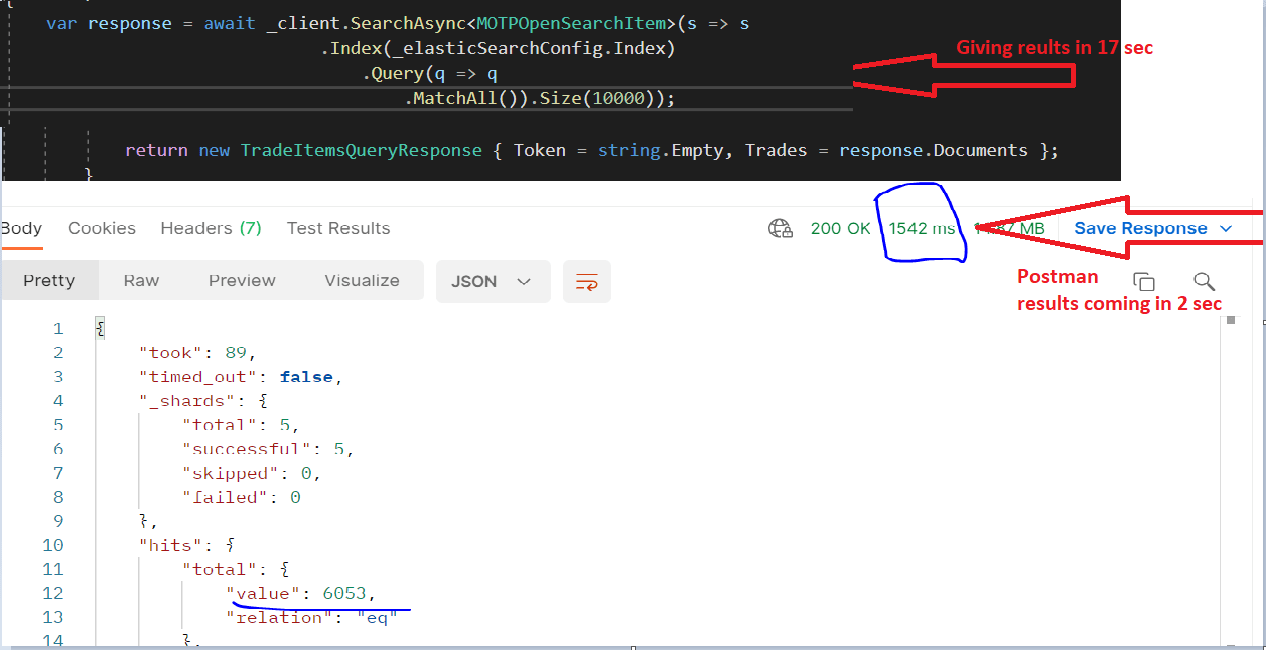Switch to Visualize view mode
Image resolution: width=1266 pixels, height=650 pixels.
[x=362, y=281]
